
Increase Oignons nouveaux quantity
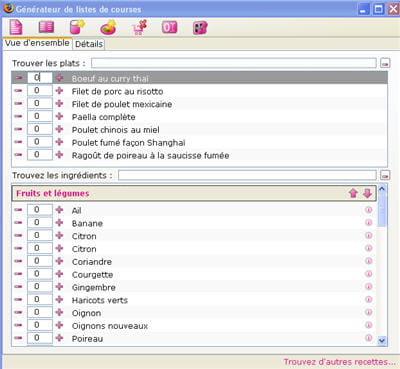pyautogui.click(x=59, y=325)
